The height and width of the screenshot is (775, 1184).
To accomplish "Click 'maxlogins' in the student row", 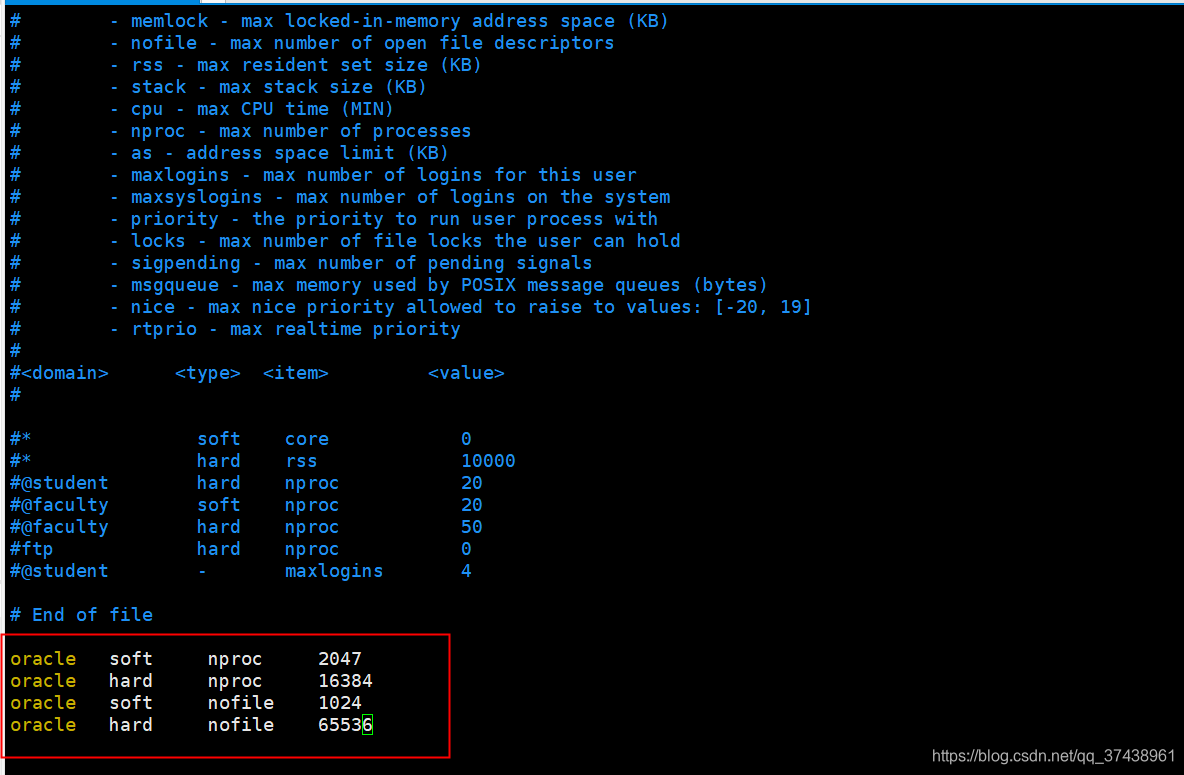I will [334, 571].
